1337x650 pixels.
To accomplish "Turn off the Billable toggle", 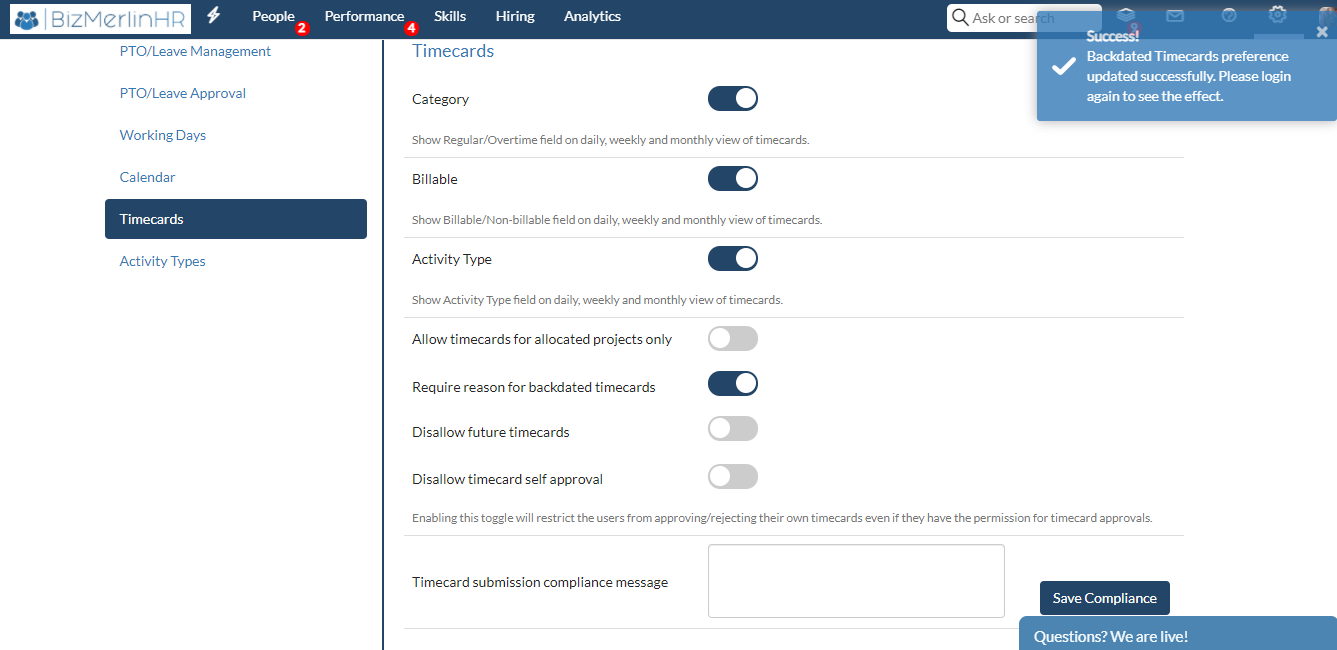I will click(733, 178).
